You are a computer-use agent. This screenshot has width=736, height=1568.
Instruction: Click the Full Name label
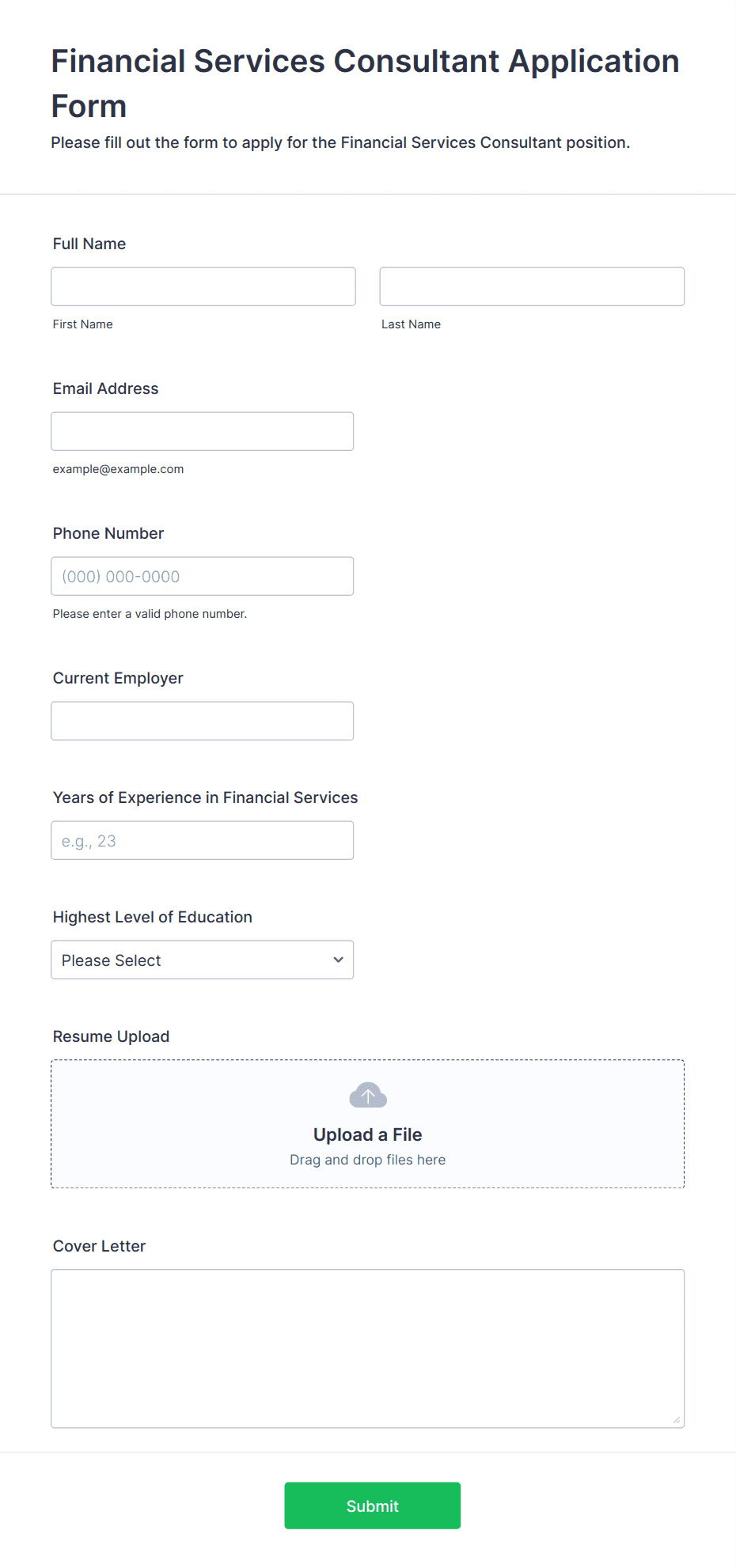[89, 244]
